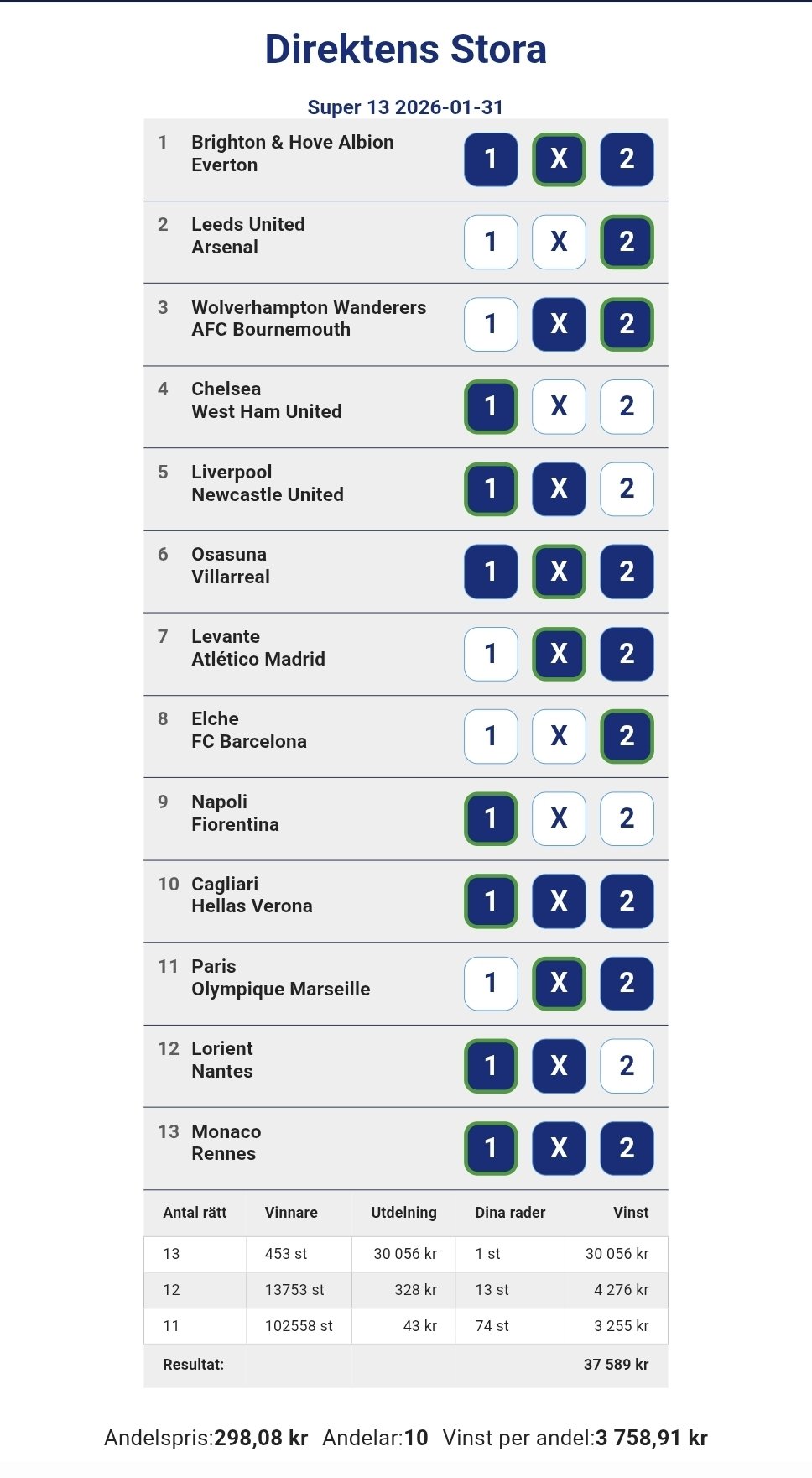Click the Super 13 2026-01-31 title
The height and width of the screenshot is (1478, 812).
405,107
